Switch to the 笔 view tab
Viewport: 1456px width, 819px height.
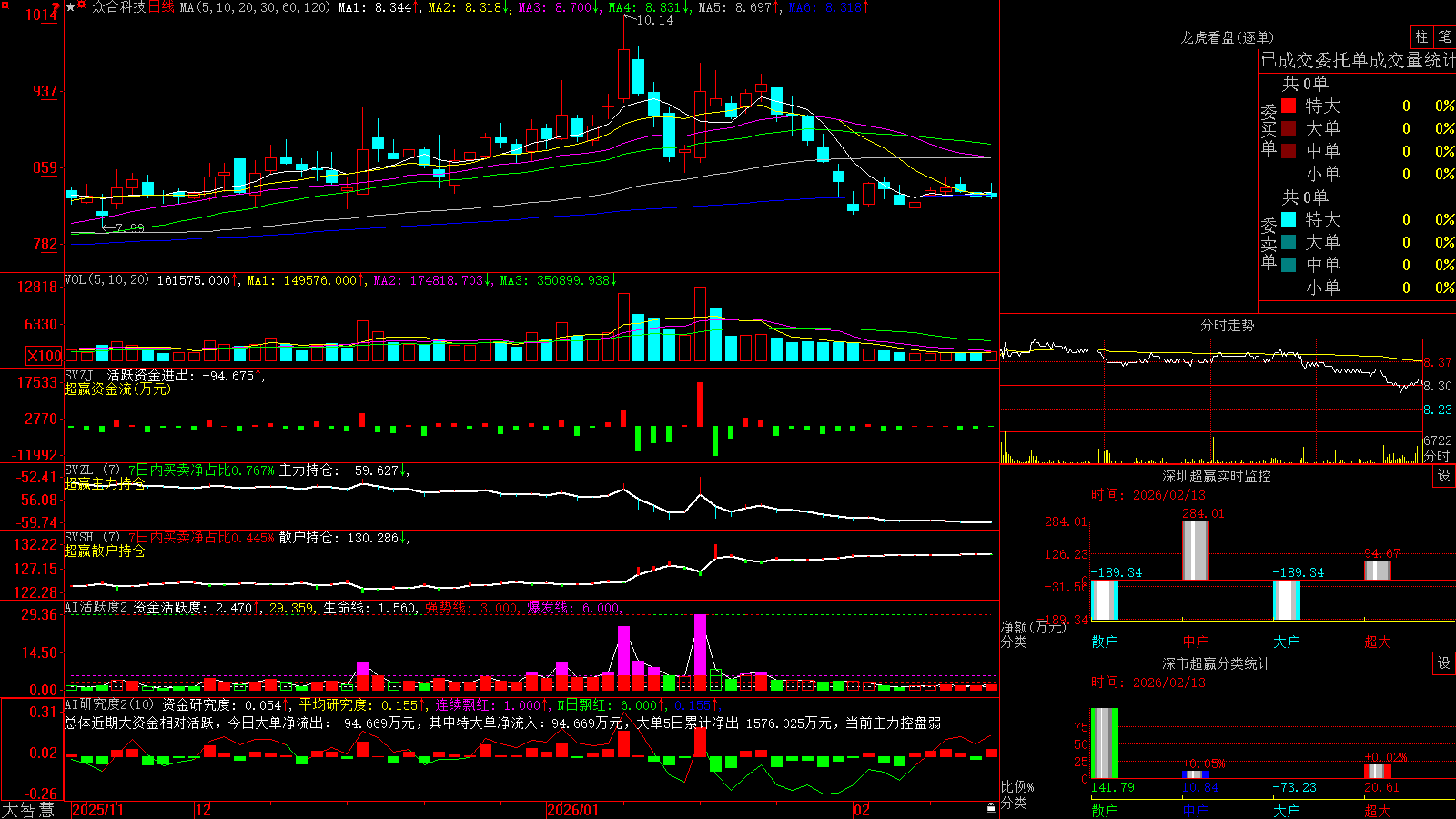tap(1444, 36)
